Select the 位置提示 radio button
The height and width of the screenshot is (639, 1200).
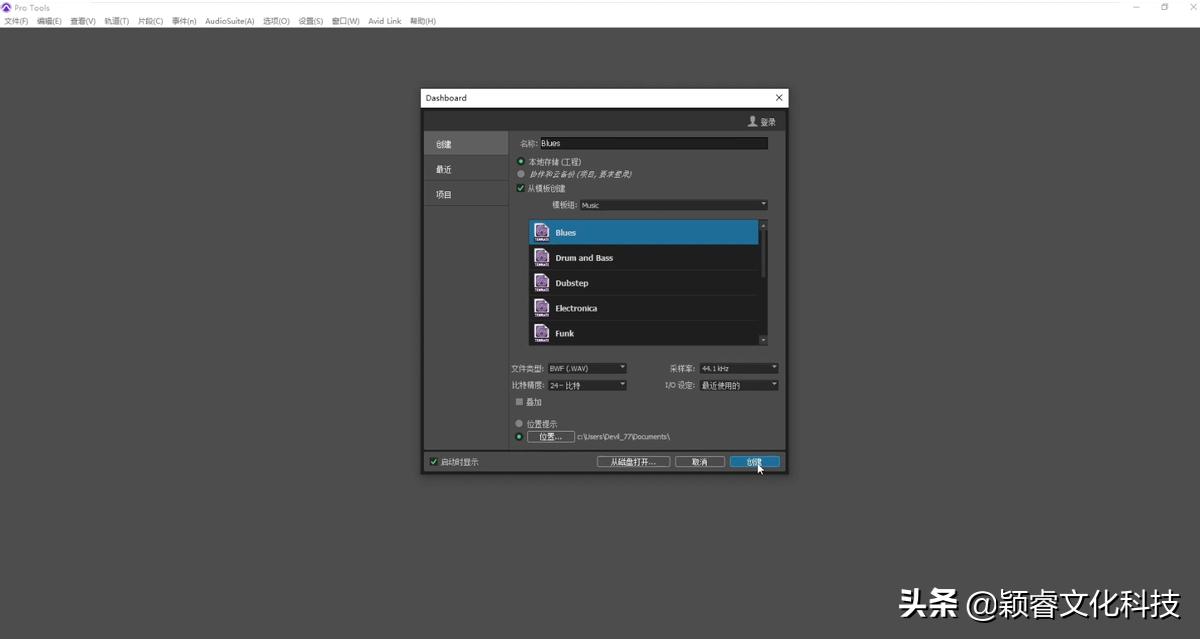coord(519,423)
